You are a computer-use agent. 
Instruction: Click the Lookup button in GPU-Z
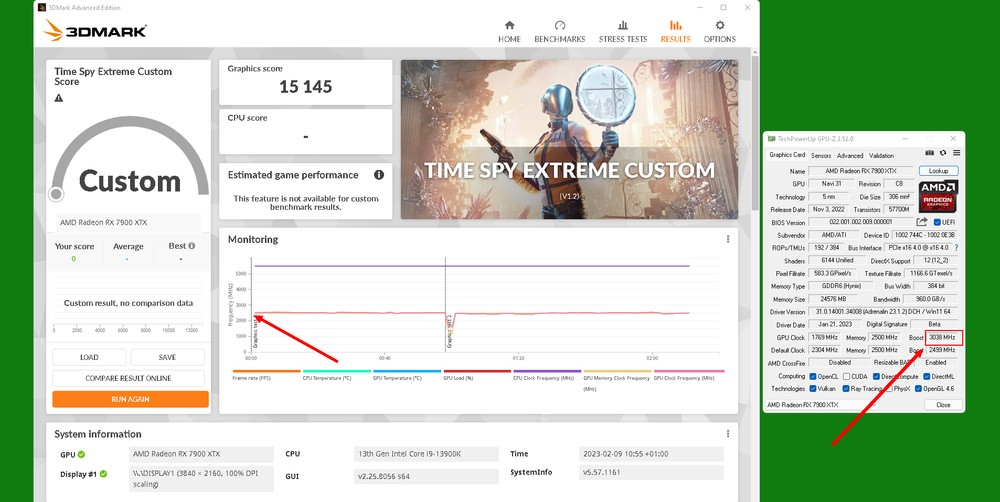pos(939,171)
